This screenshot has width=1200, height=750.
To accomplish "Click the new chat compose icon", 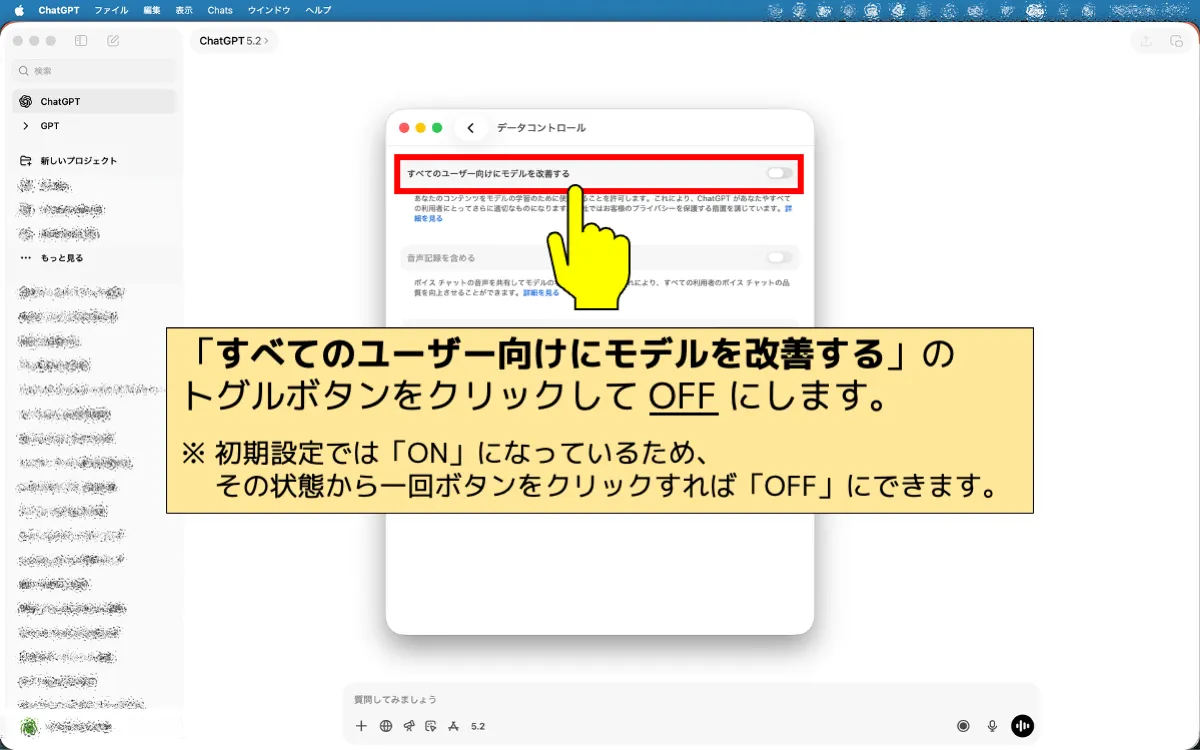I will 112,40.
